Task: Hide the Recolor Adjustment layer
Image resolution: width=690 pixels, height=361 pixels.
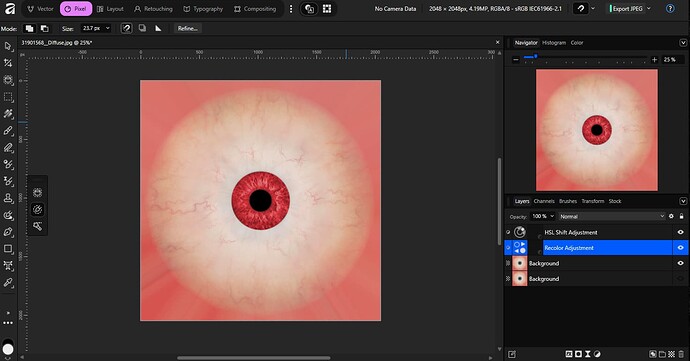Action: pos(680,248)
